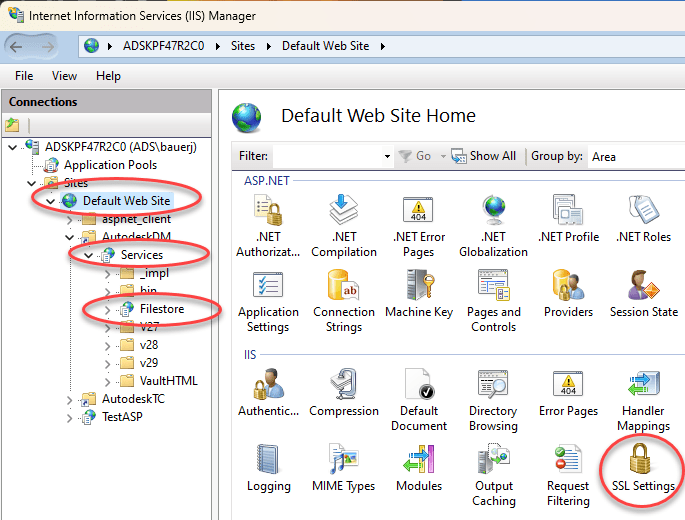Open .NET Error Pages feature
This screenshot has height=520, width=685.
[x=419, y=226]
